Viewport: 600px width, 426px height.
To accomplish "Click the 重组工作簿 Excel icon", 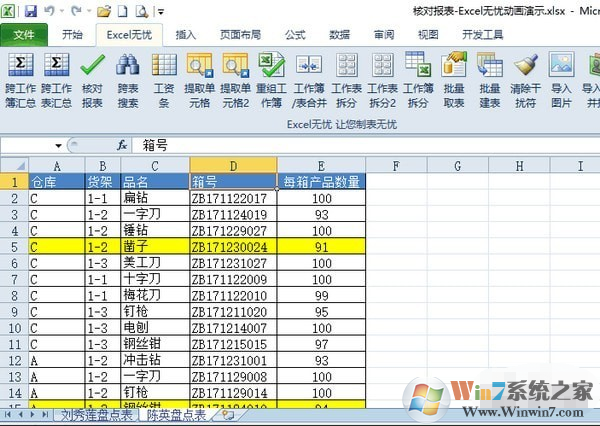I will click(x=271, y=68).
